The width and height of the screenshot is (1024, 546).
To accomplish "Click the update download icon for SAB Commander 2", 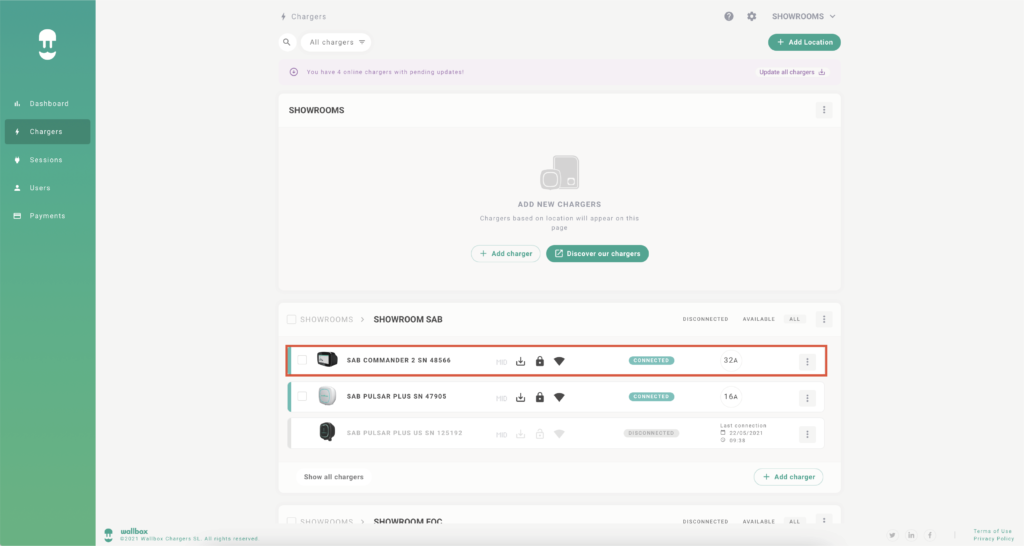I will [520, 361].
